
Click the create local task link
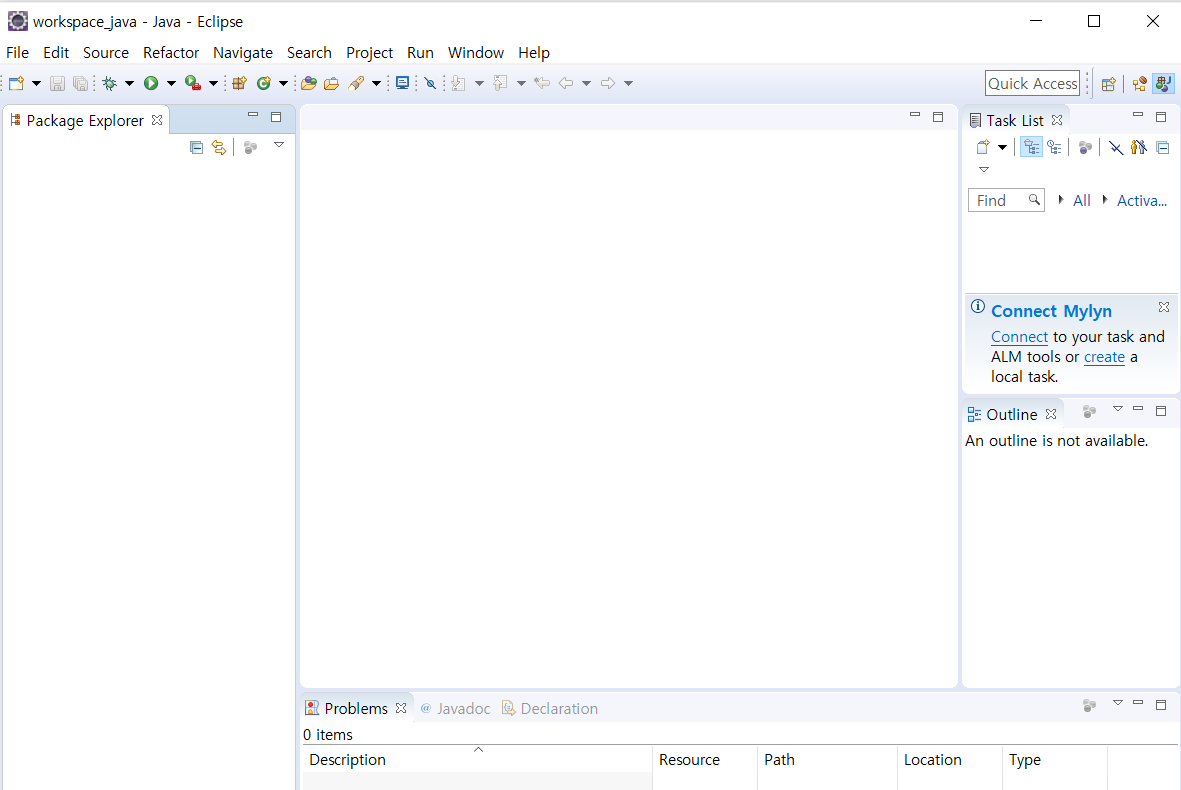click(1104, 357)
